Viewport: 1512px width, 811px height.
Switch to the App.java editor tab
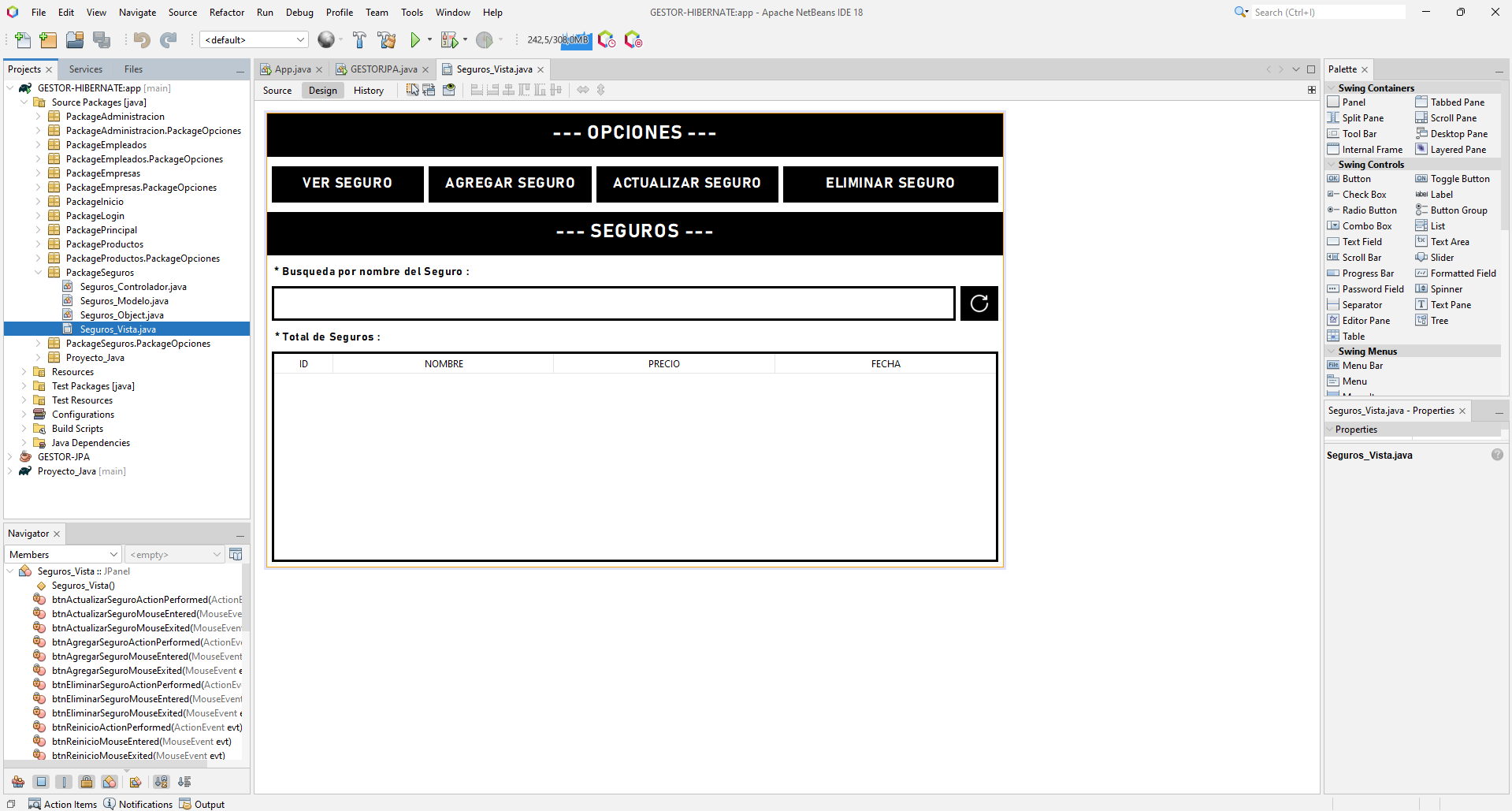(292, 69)
